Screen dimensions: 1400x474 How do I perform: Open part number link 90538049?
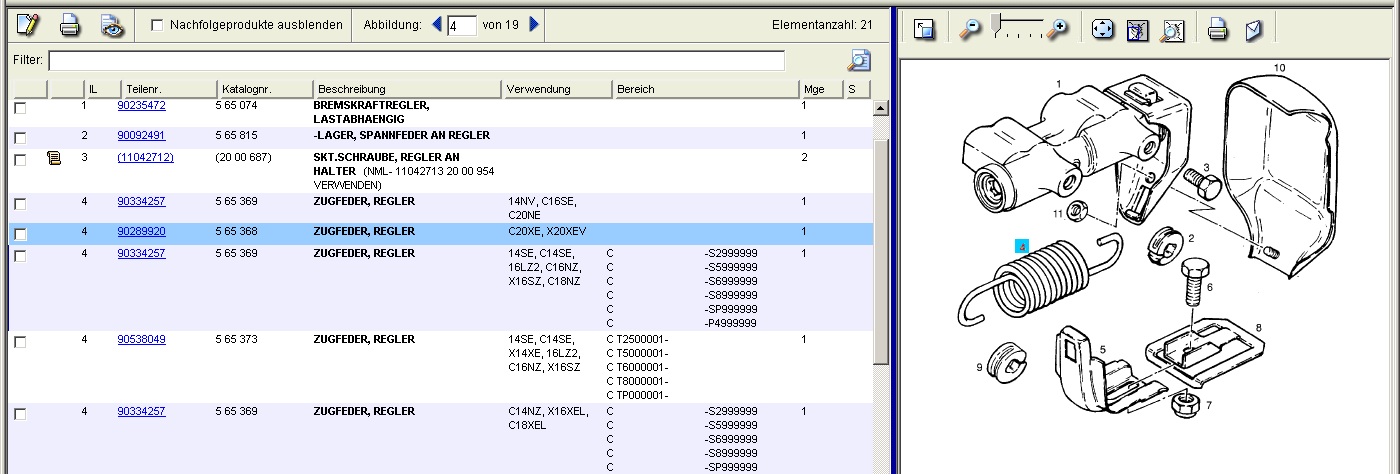(x=141, y=339)
